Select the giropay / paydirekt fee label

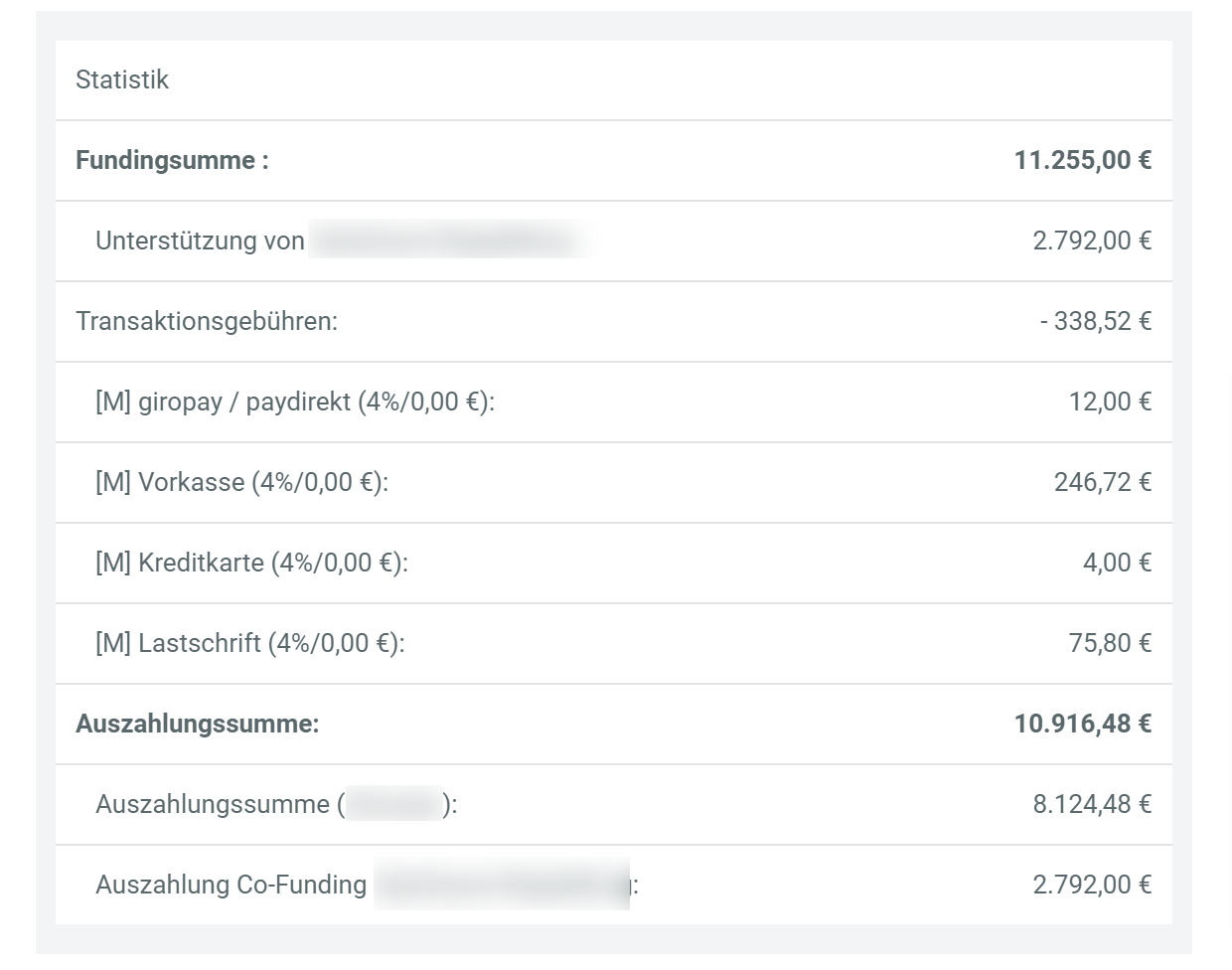click(x=294, y=402)
